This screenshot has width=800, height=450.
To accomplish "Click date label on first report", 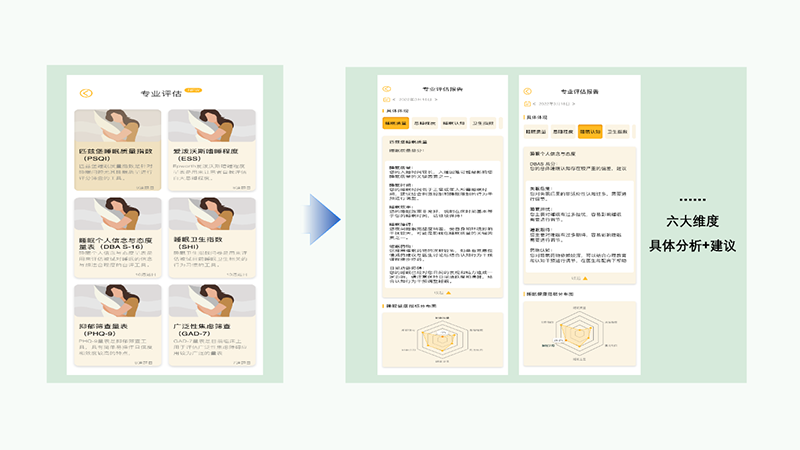I will click(x=415, y=99).
